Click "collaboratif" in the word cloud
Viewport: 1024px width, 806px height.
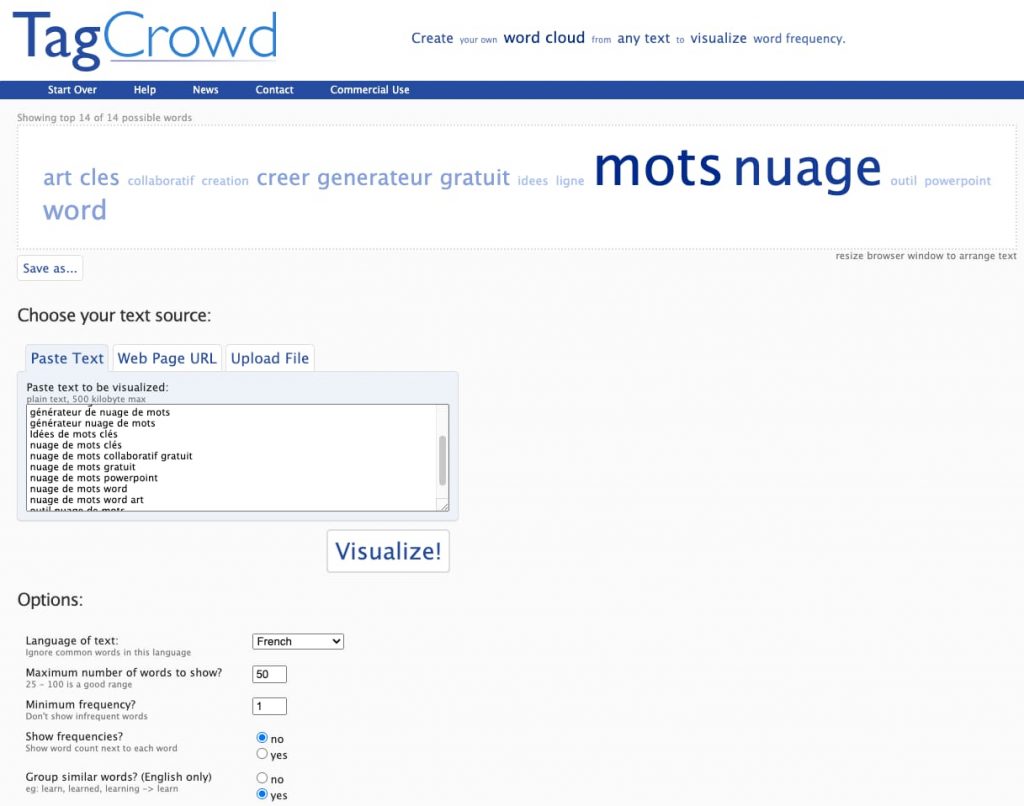161,181
